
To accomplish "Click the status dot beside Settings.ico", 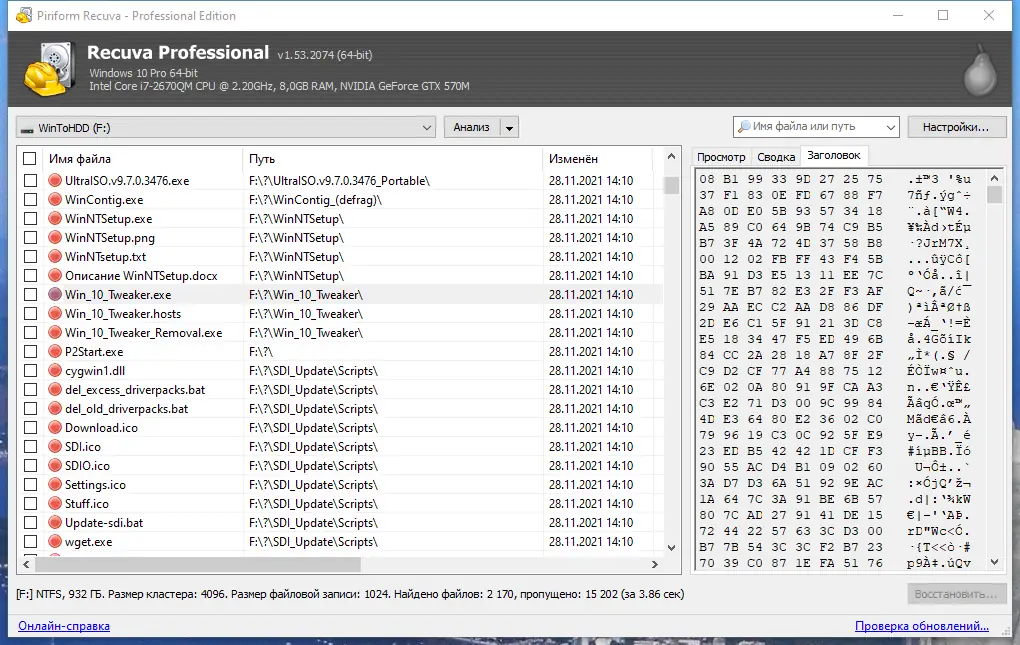I will pos(55,484).
